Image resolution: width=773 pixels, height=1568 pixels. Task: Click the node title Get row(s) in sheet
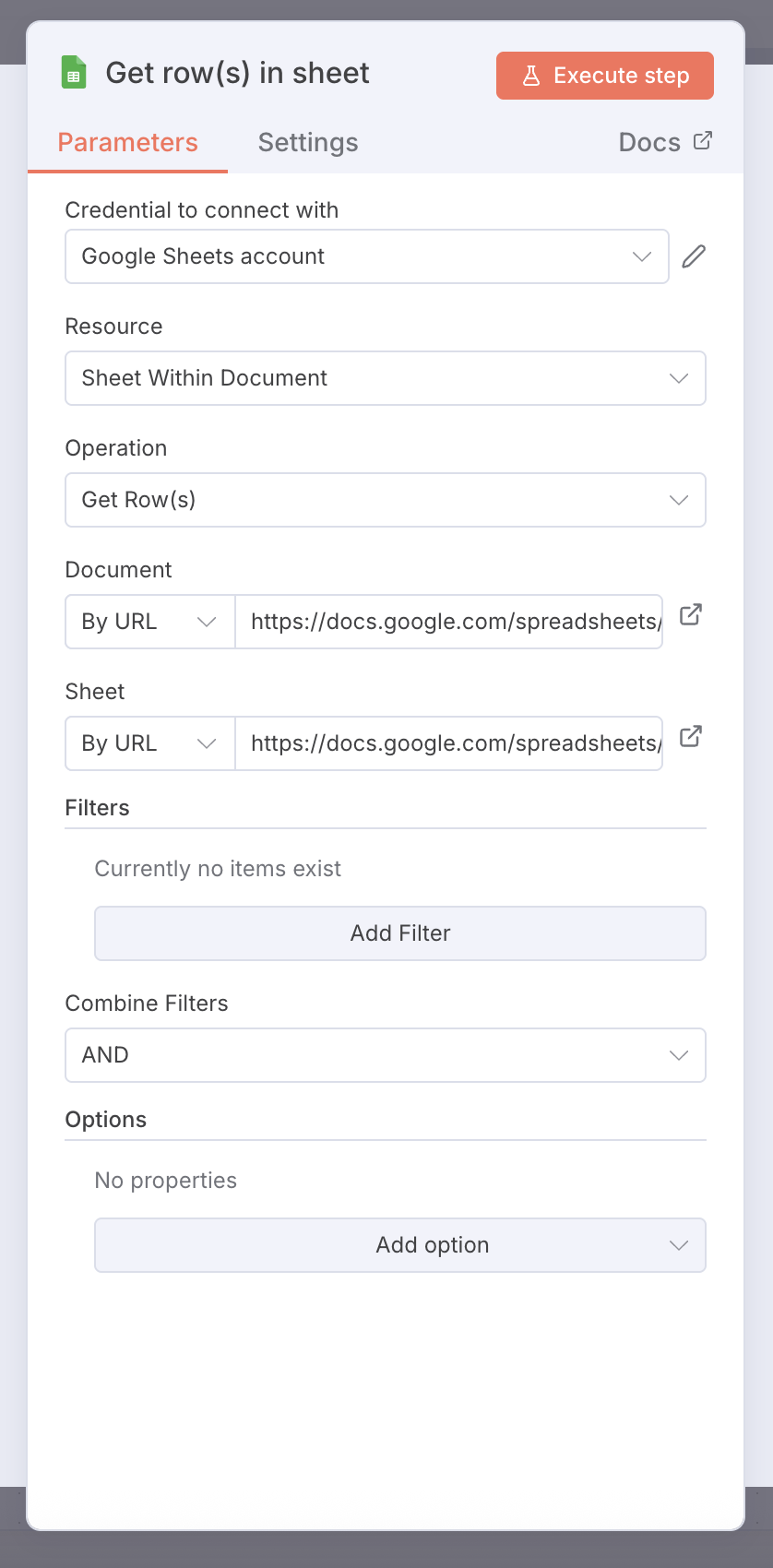click(237, 73)
